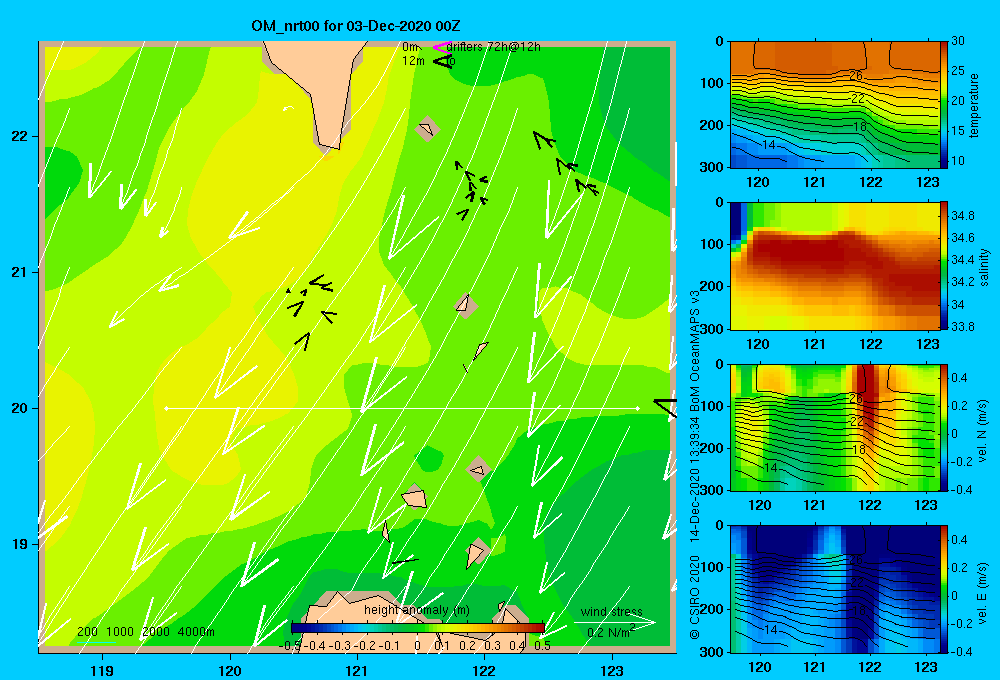Screen dimensions: 1000x680
Task: Click the temperature panel's vertical color bar
Action: [x=944, y=105]
